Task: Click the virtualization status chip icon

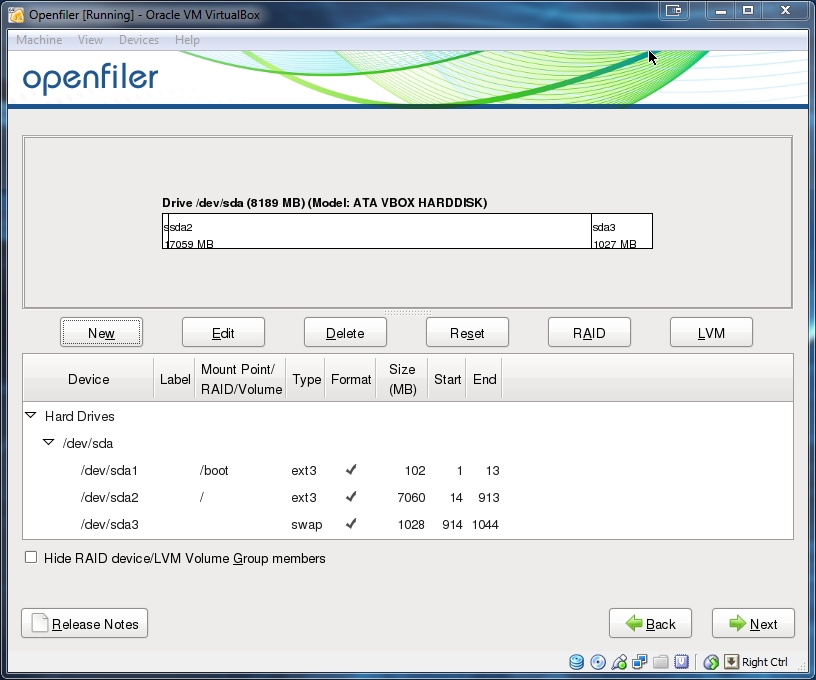Action: (x=682, y=662)
